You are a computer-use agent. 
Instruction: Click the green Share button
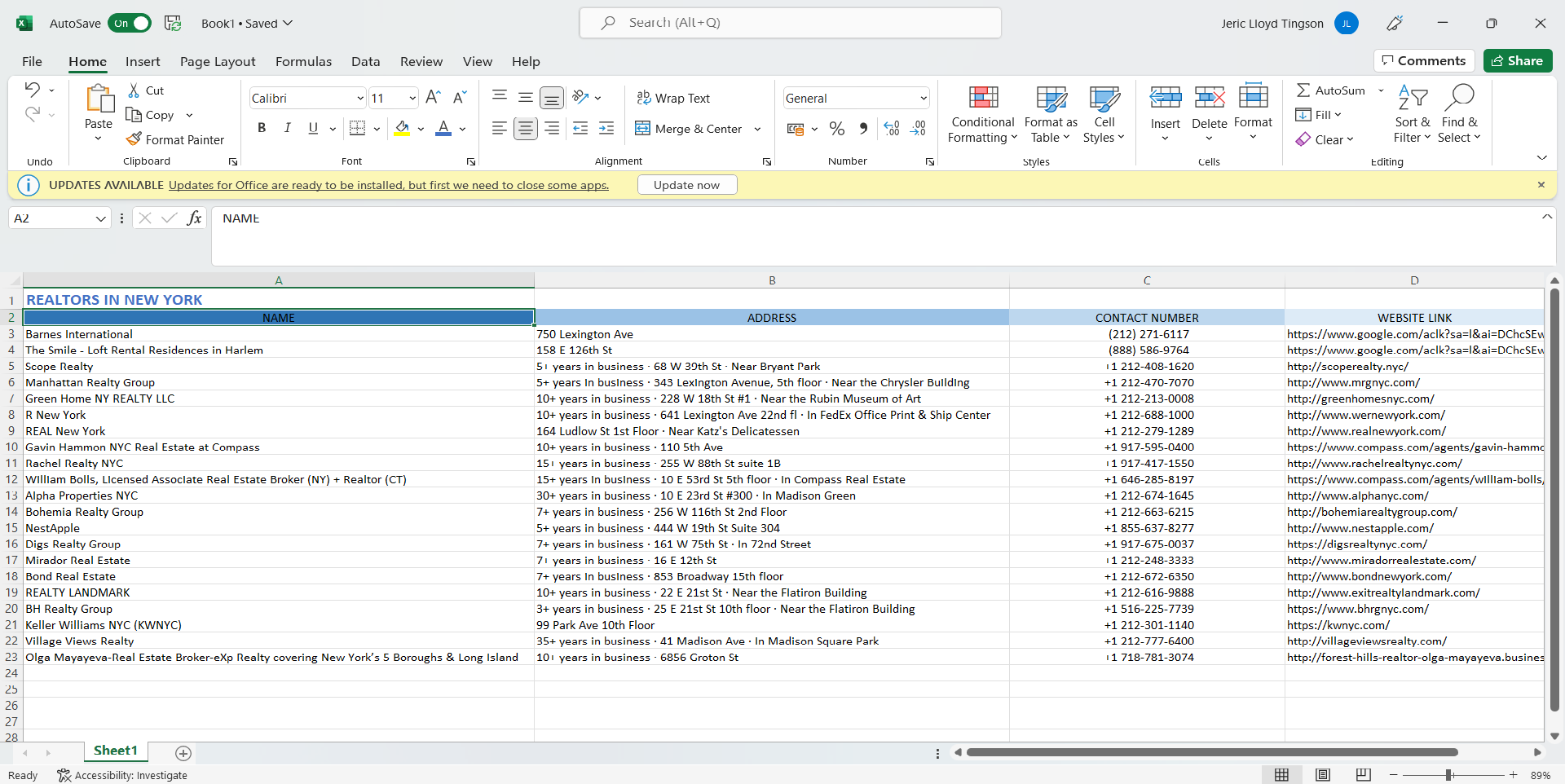pyautogui.click(x=1517, y=60)
